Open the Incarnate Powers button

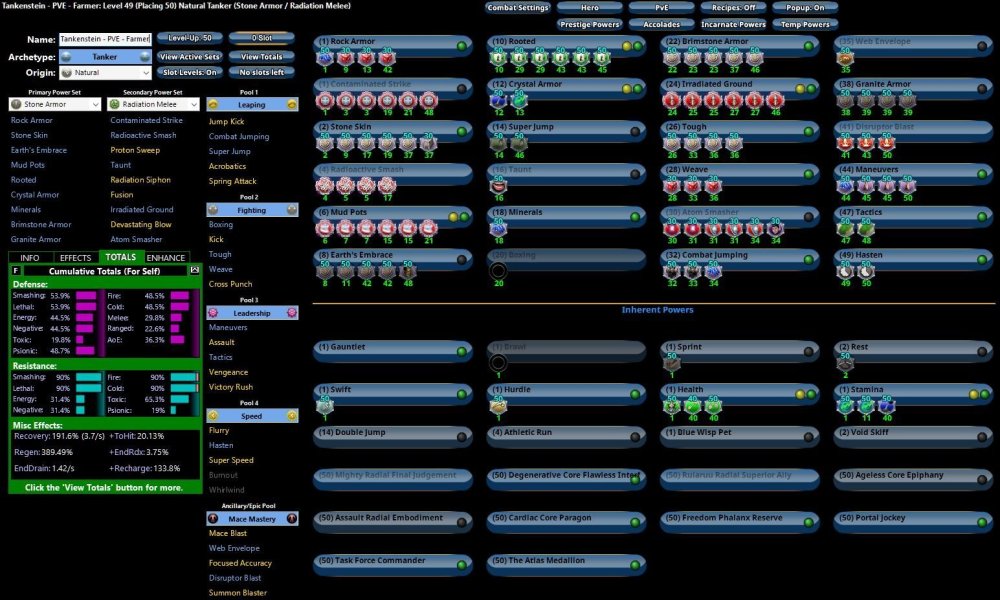(x=733, y=24)
